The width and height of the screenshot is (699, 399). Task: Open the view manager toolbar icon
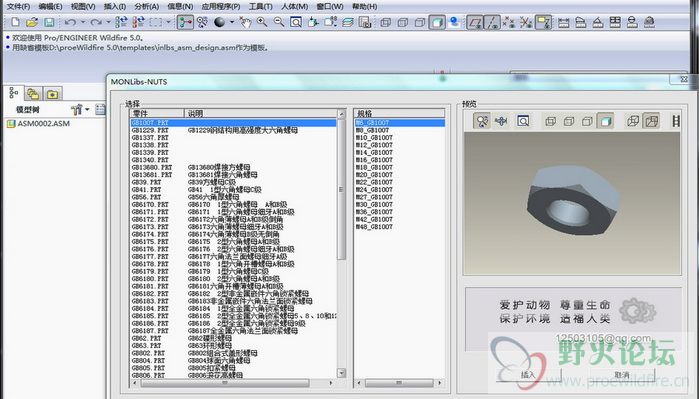[365, 22]
